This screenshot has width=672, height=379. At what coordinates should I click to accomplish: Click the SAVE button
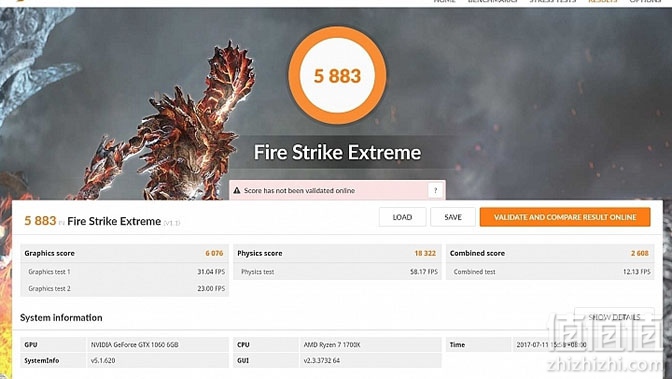click(453, 217)
